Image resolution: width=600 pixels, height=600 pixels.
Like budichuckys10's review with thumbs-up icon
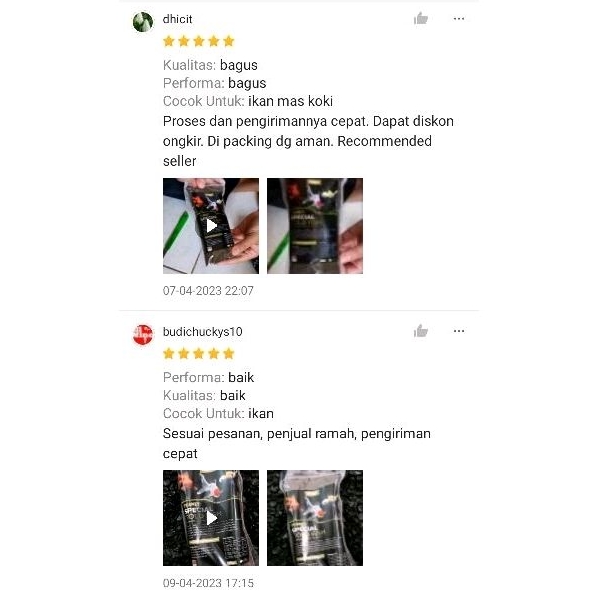click(x=421, y=331)
